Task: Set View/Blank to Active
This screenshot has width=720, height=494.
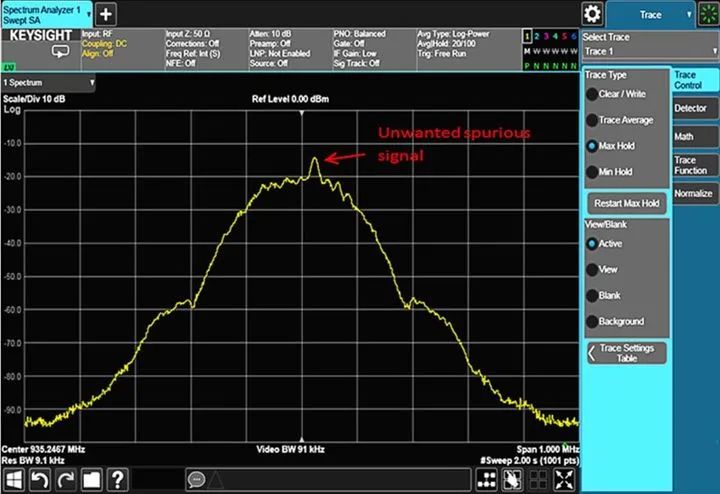Action: [x=605, y=244]
